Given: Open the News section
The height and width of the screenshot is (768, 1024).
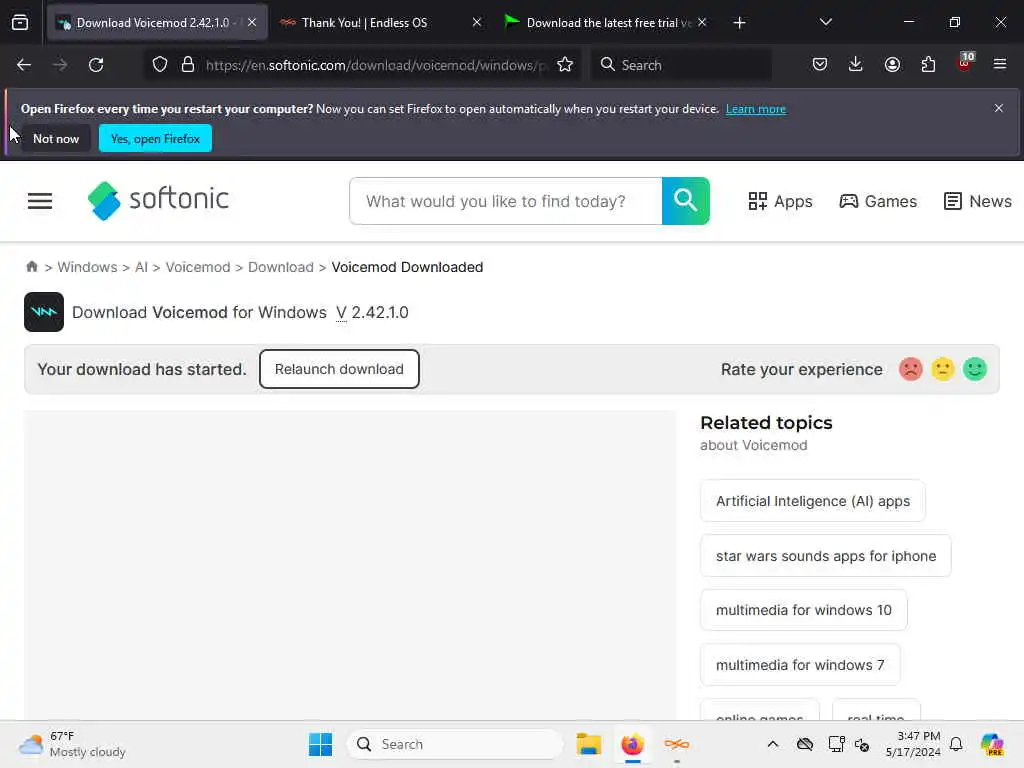Looking at the screenshot, I should [x=978, y=201].
